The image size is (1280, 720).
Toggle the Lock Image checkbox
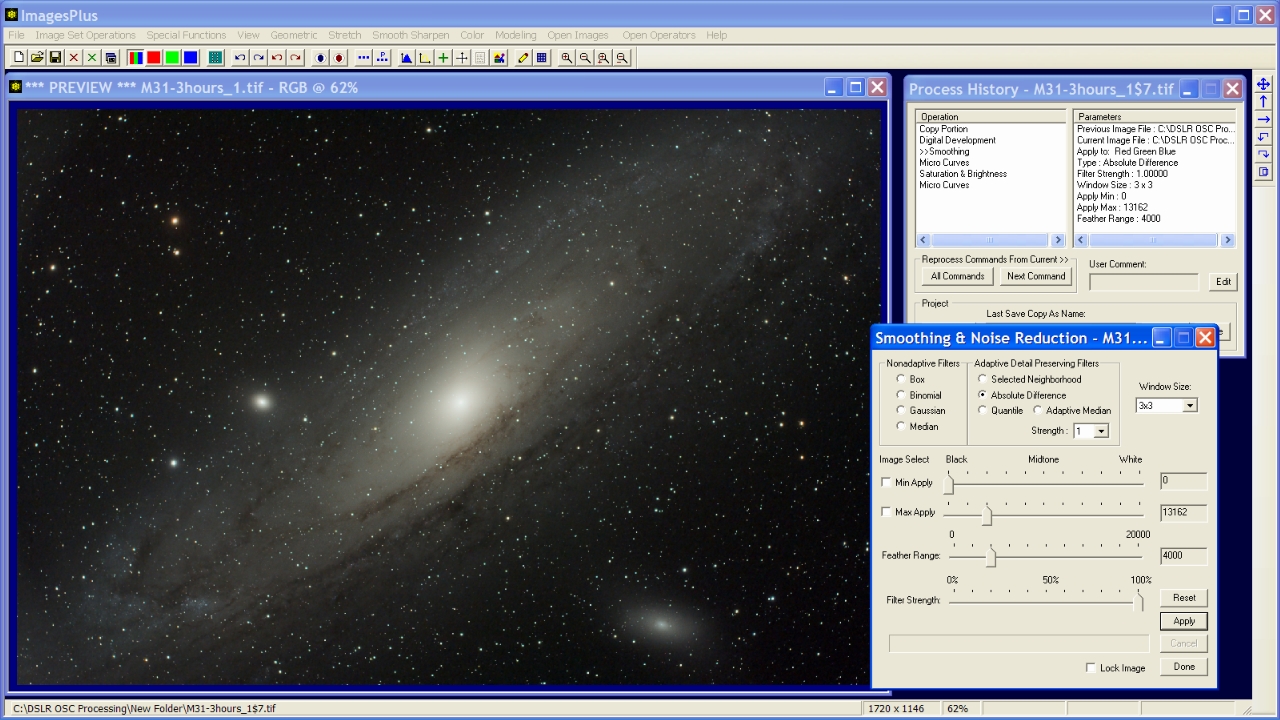click(1091, 668)
